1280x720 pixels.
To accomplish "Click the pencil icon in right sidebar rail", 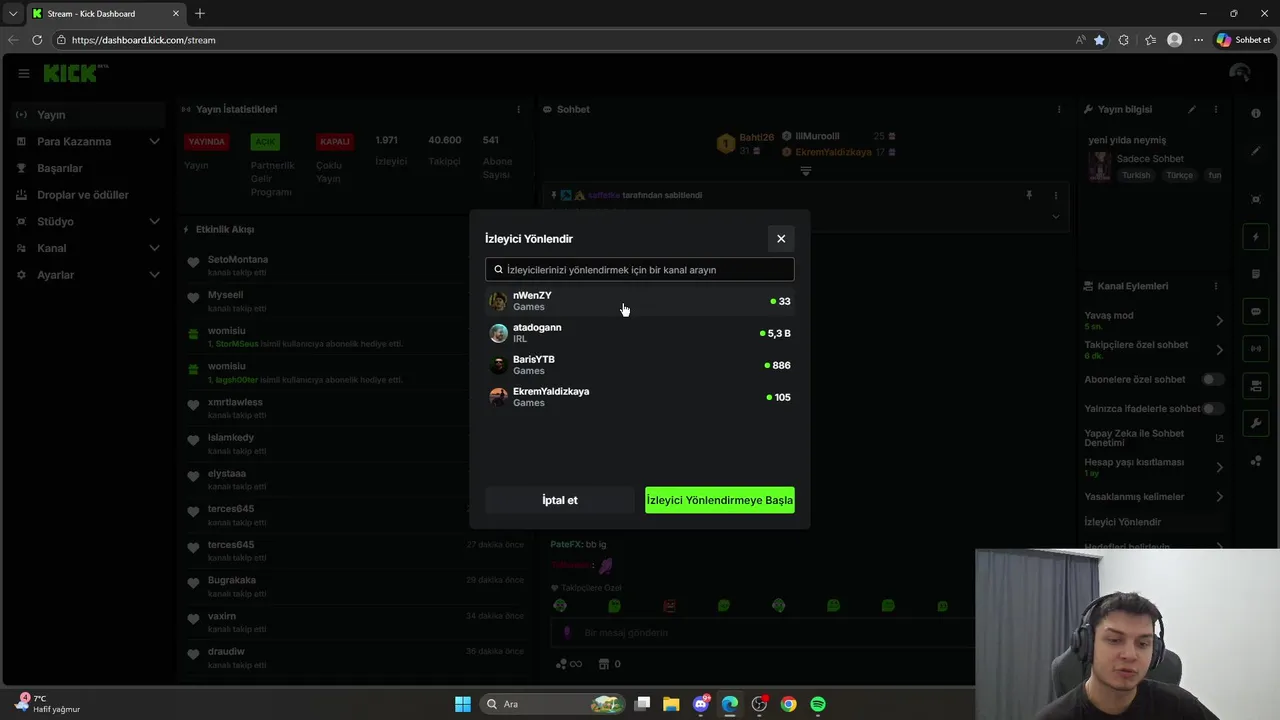I will click(1256, 151).
